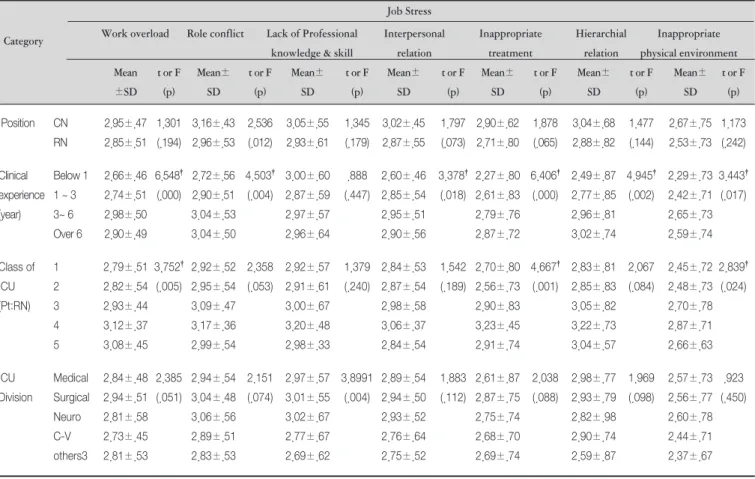The width and height of the screenshot is (755, 479).
Task: Click Over 6 hierarchial relation value "3.02±.74"
Action: coord(594,234)
